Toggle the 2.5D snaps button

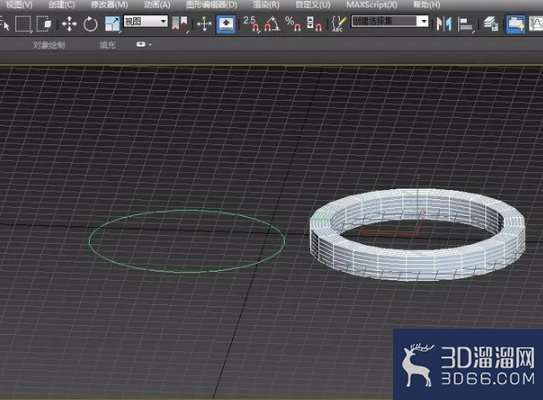click(x=251, y=24)
